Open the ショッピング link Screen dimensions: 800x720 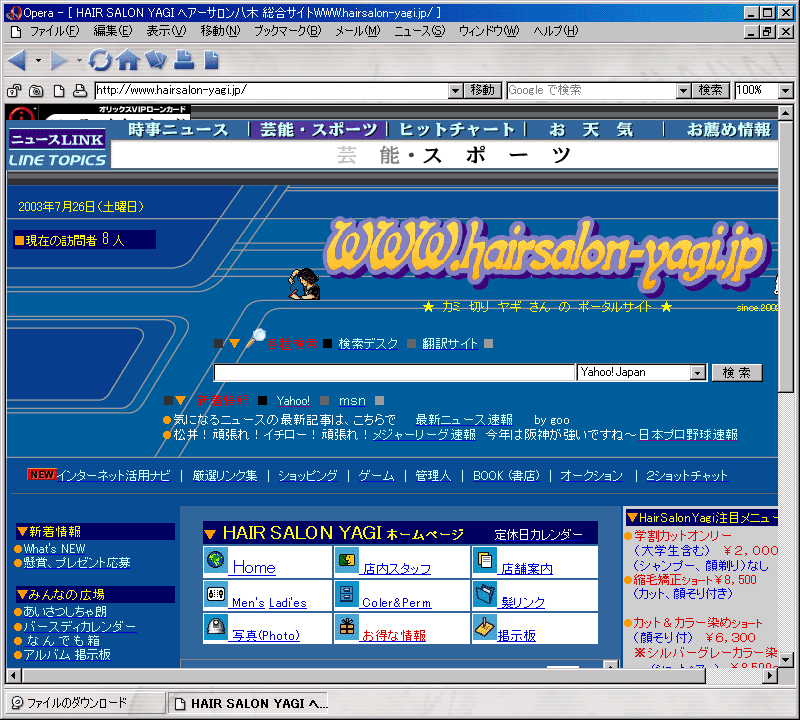point(308,476)
